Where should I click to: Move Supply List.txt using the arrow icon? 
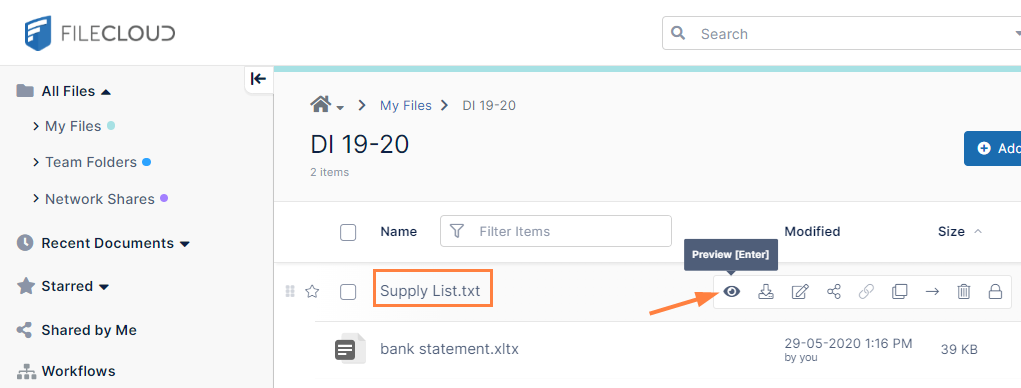[x=932, y=292]
